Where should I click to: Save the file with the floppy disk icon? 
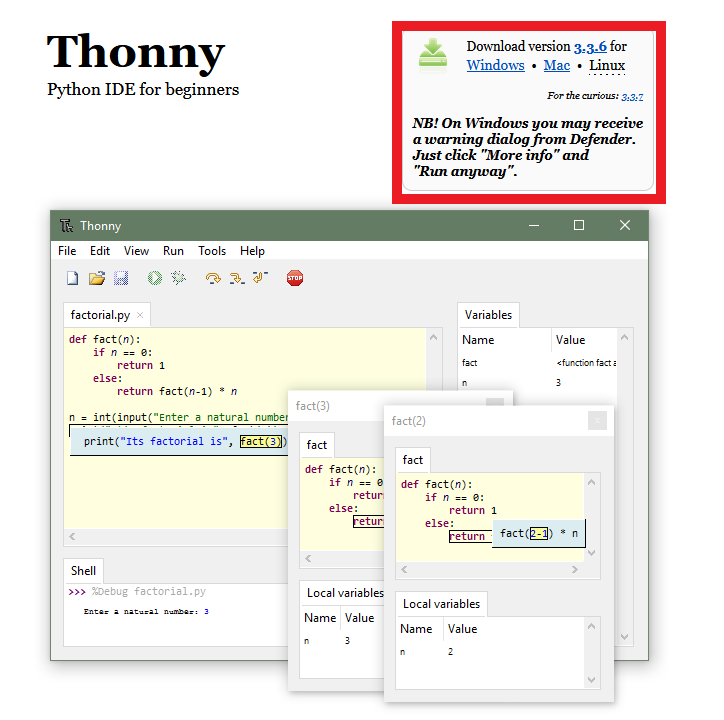121,278
